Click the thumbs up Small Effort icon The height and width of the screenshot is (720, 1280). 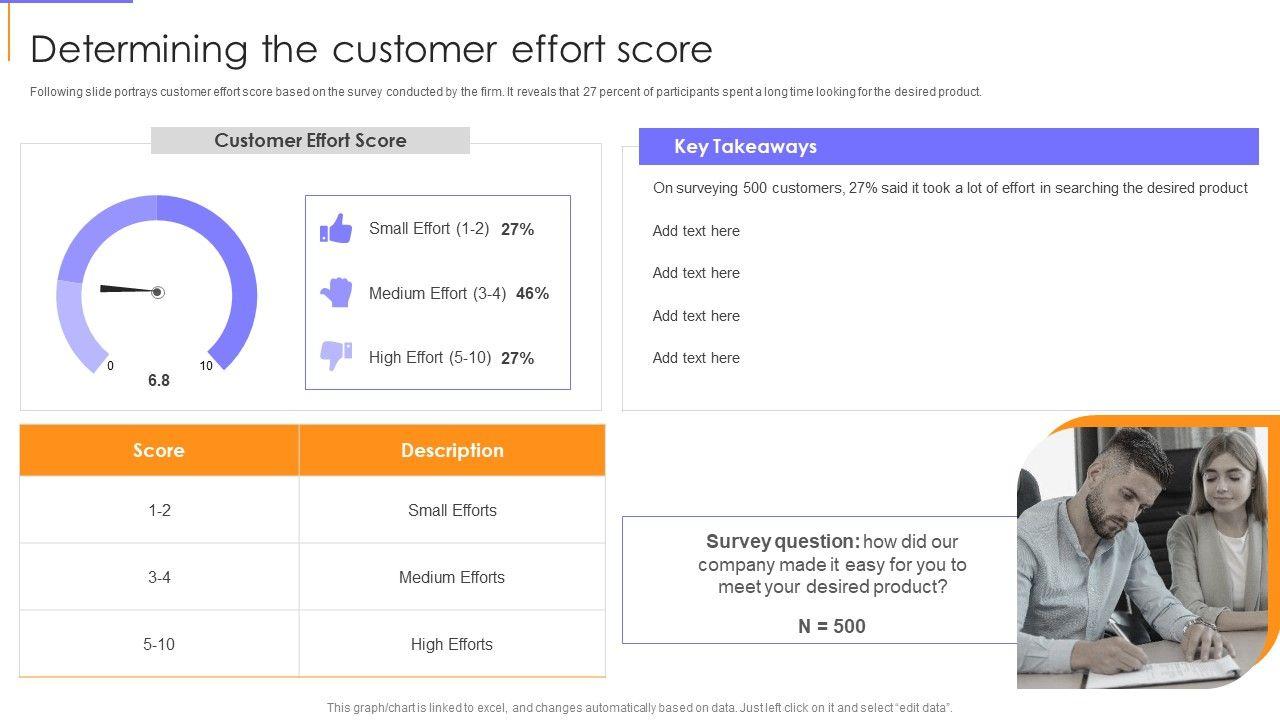click(x=336, y=229)
